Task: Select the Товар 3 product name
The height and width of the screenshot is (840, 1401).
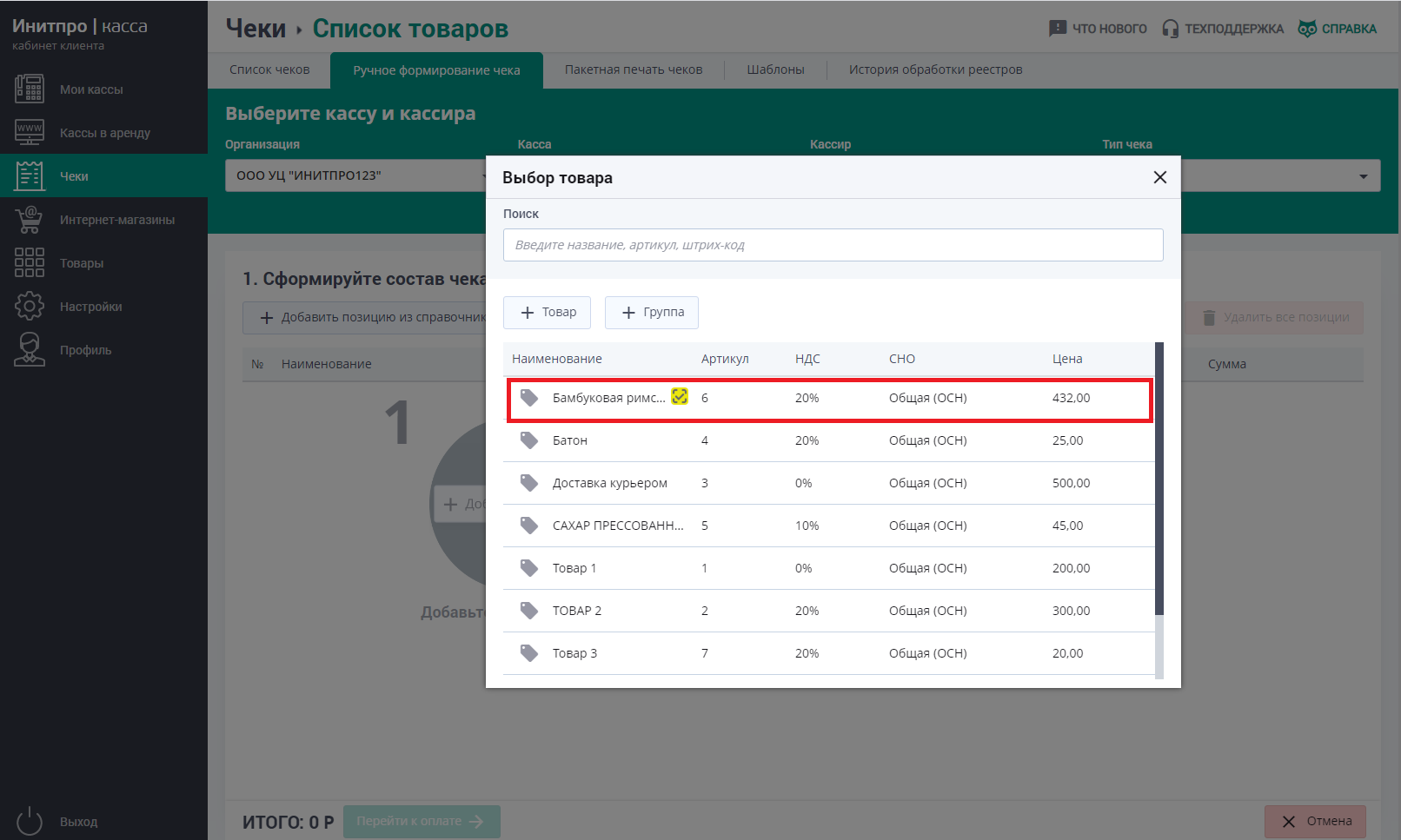Action: [x=574, y=653]
